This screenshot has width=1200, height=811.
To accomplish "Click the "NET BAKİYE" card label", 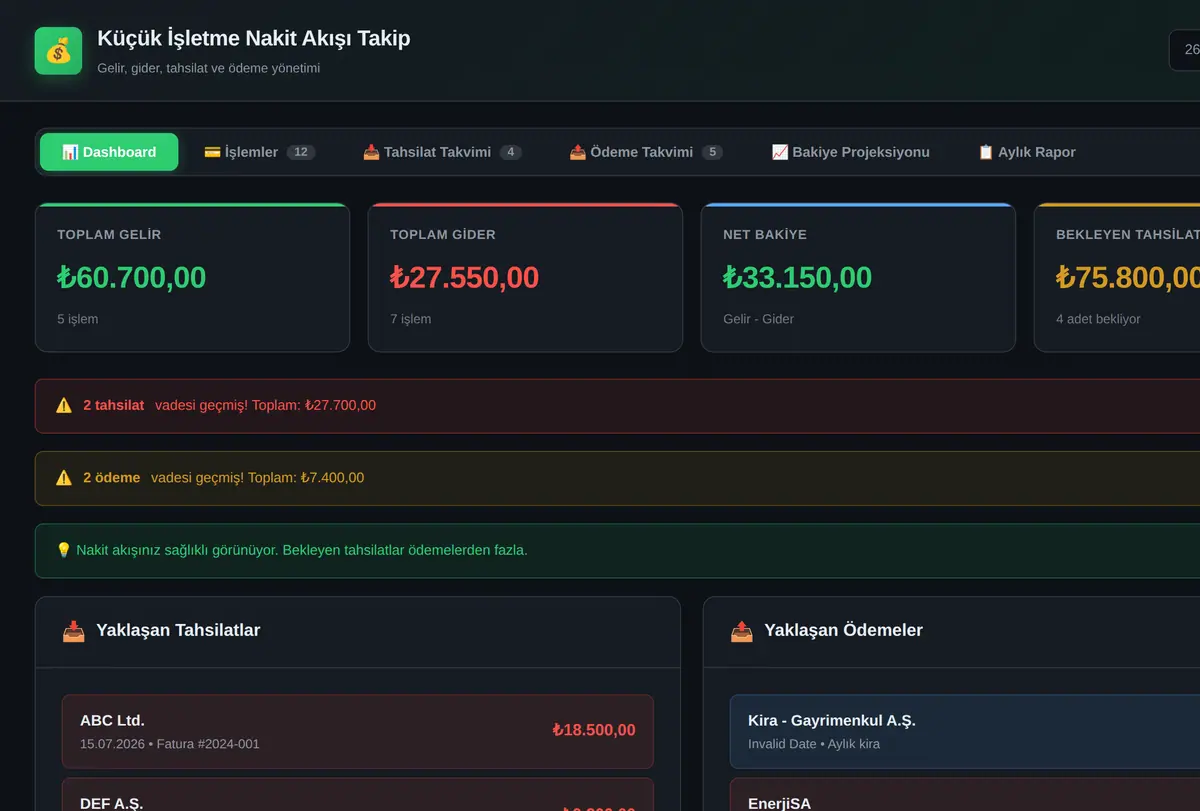I will pos(765,235).
